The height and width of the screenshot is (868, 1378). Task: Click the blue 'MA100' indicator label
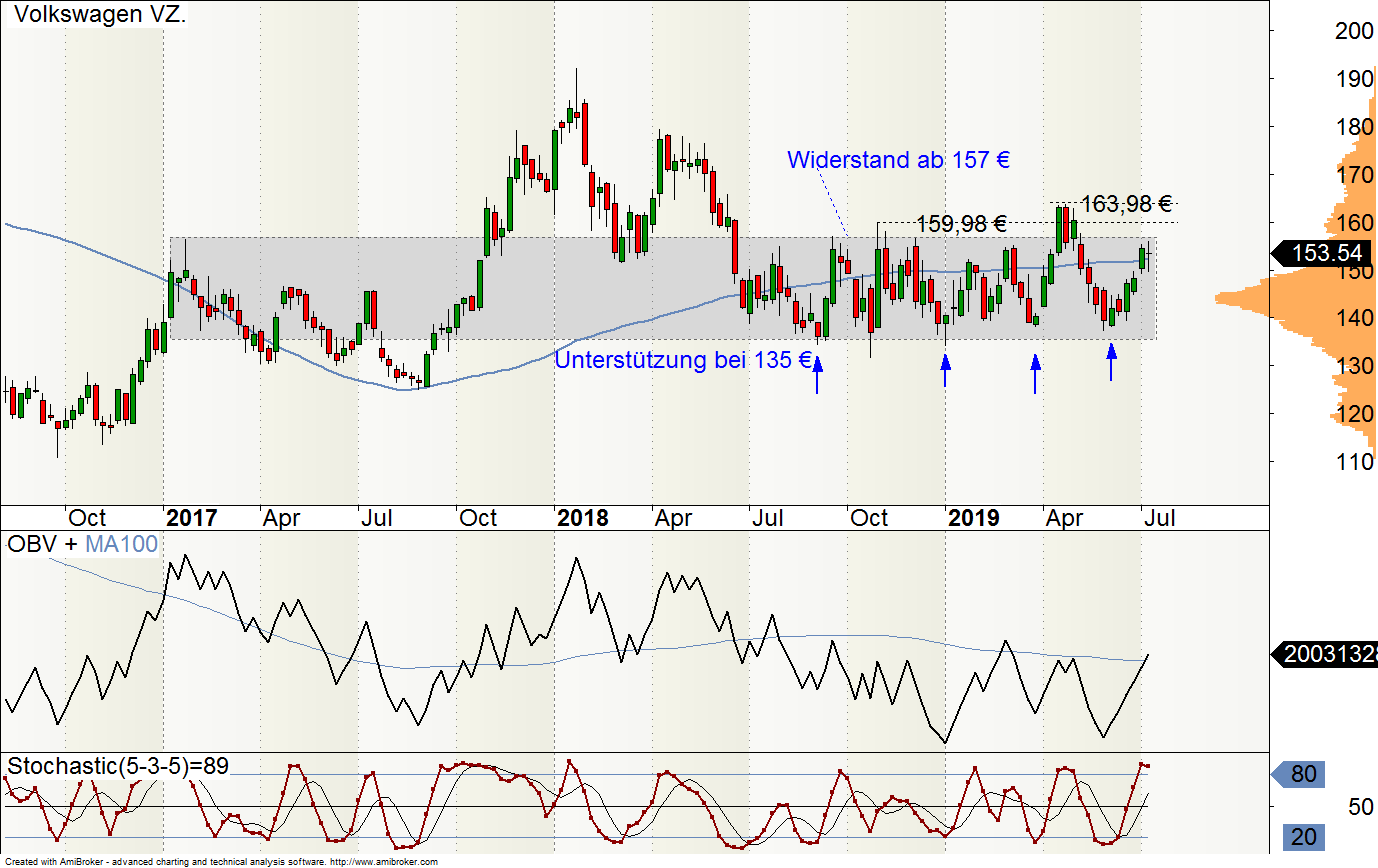(x=121, y=544)
